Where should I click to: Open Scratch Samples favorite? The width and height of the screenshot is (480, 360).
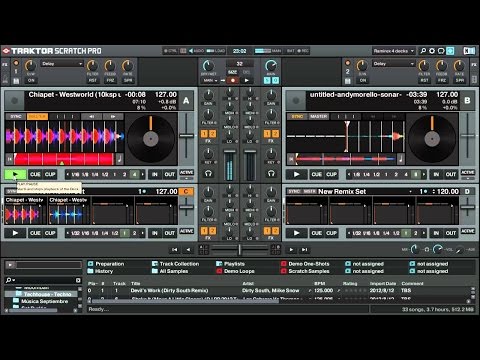(x=305, y=271)
